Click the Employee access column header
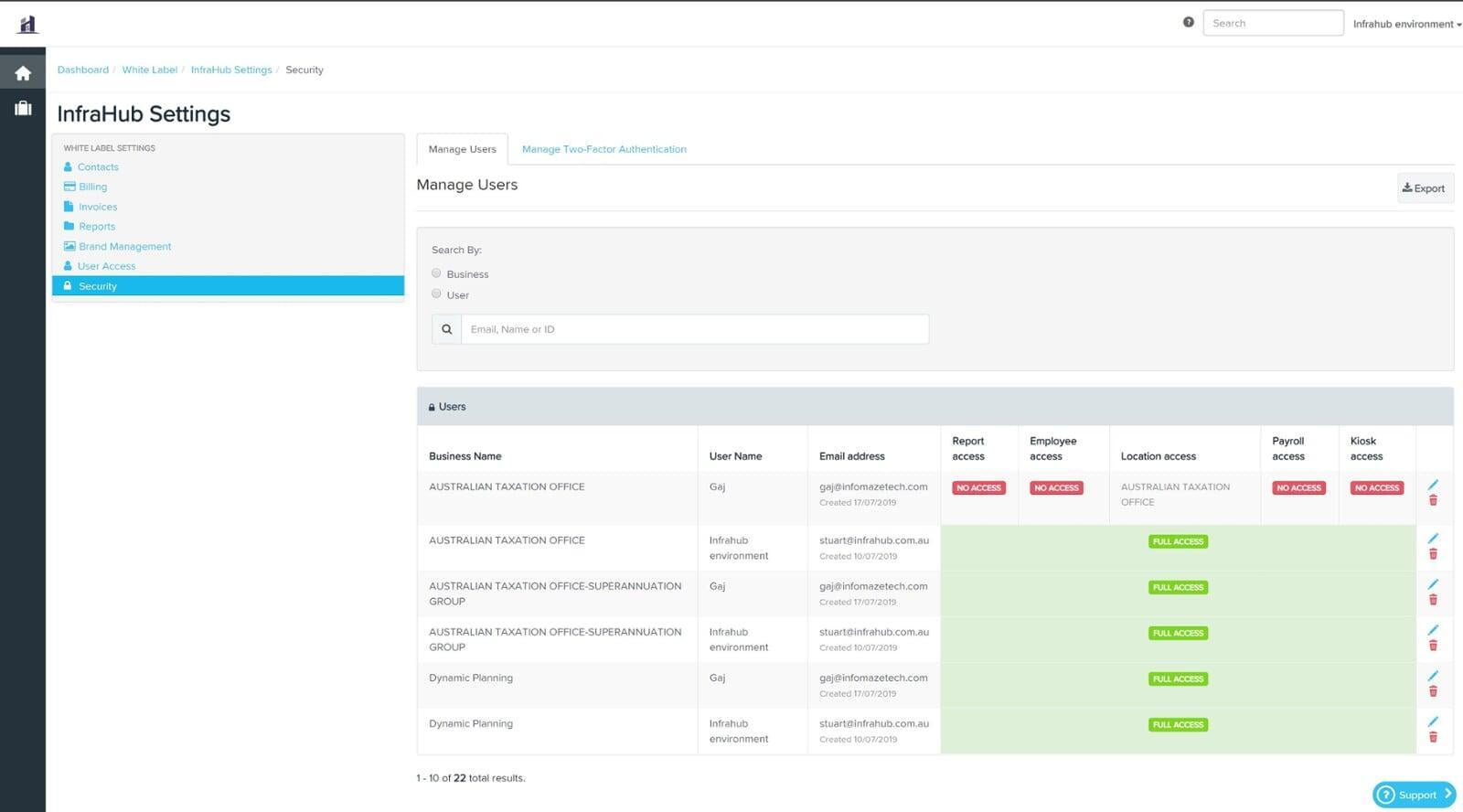 point(1052,448)
